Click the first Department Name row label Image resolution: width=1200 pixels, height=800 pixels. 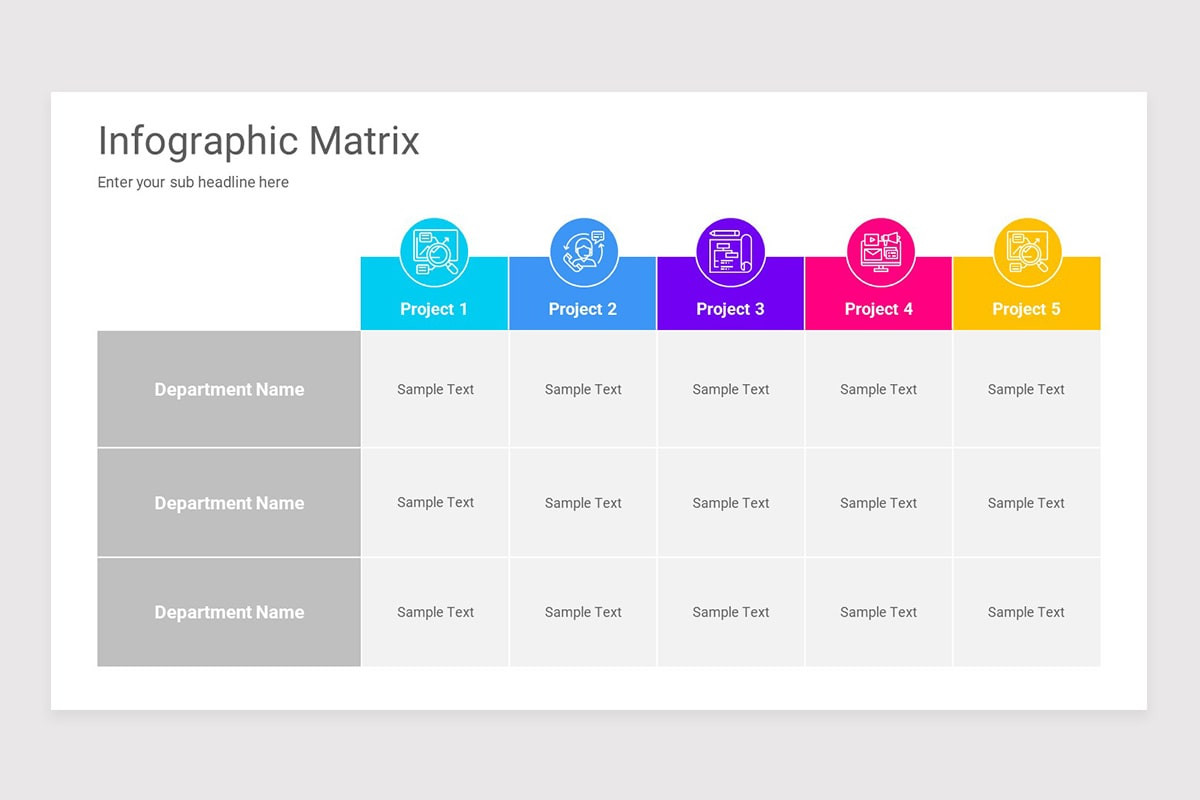(x=228, y=389)
